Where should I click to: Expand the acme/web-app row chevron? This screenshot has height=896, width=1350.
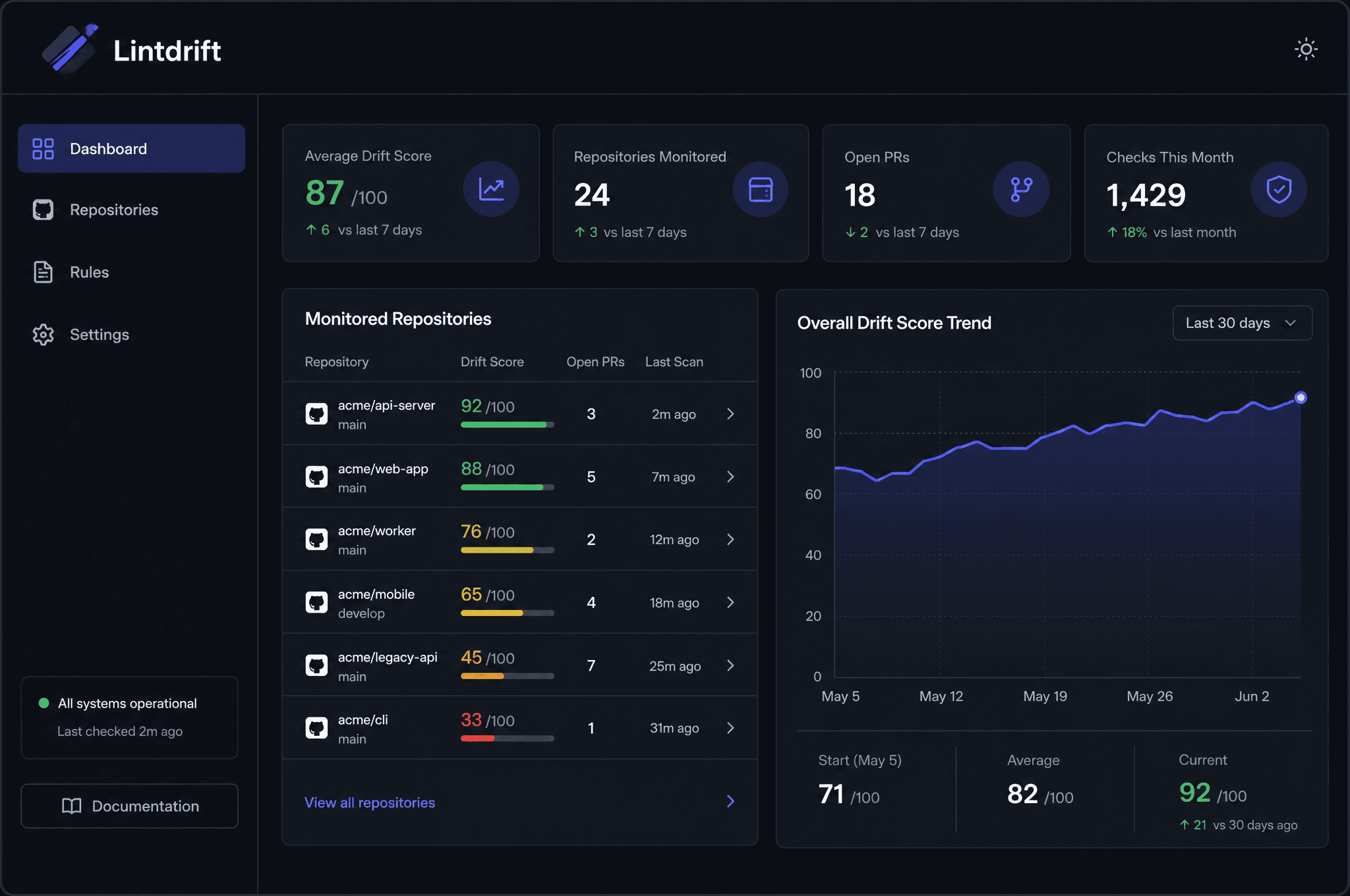pyautogui.click(x=730, y=476)
